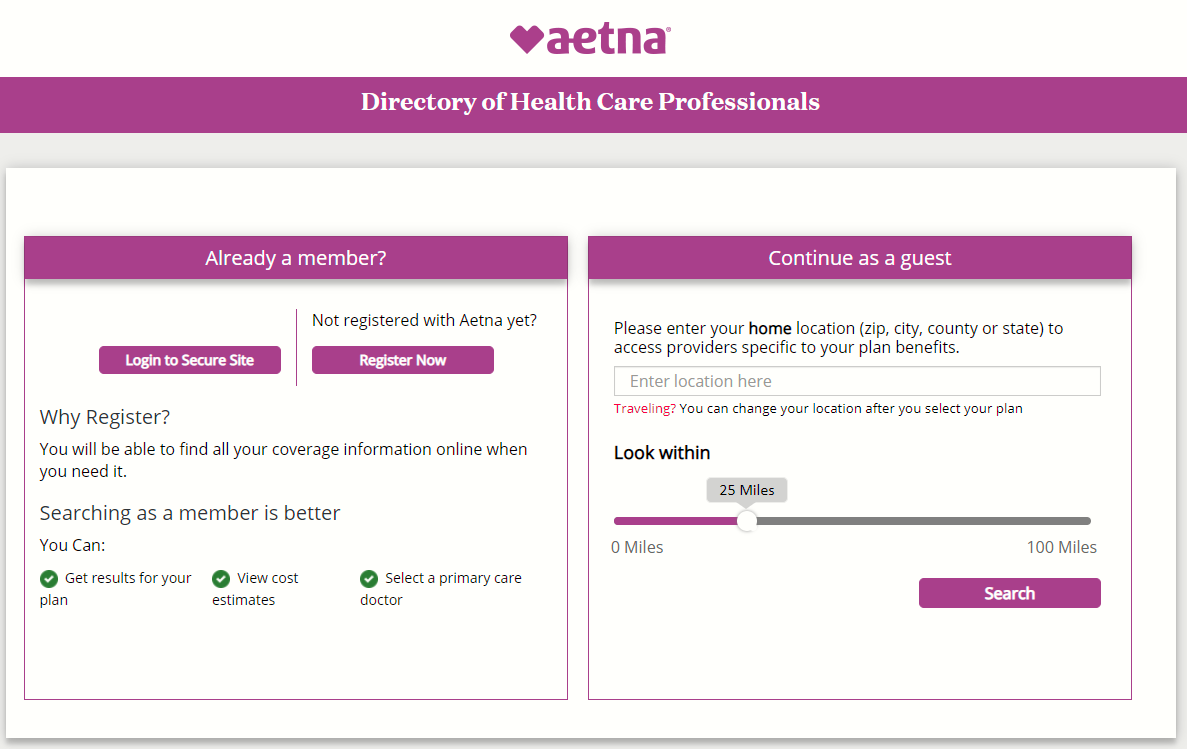Click the 0 Miles label
1187x749 pixels.
click(637, 547)
